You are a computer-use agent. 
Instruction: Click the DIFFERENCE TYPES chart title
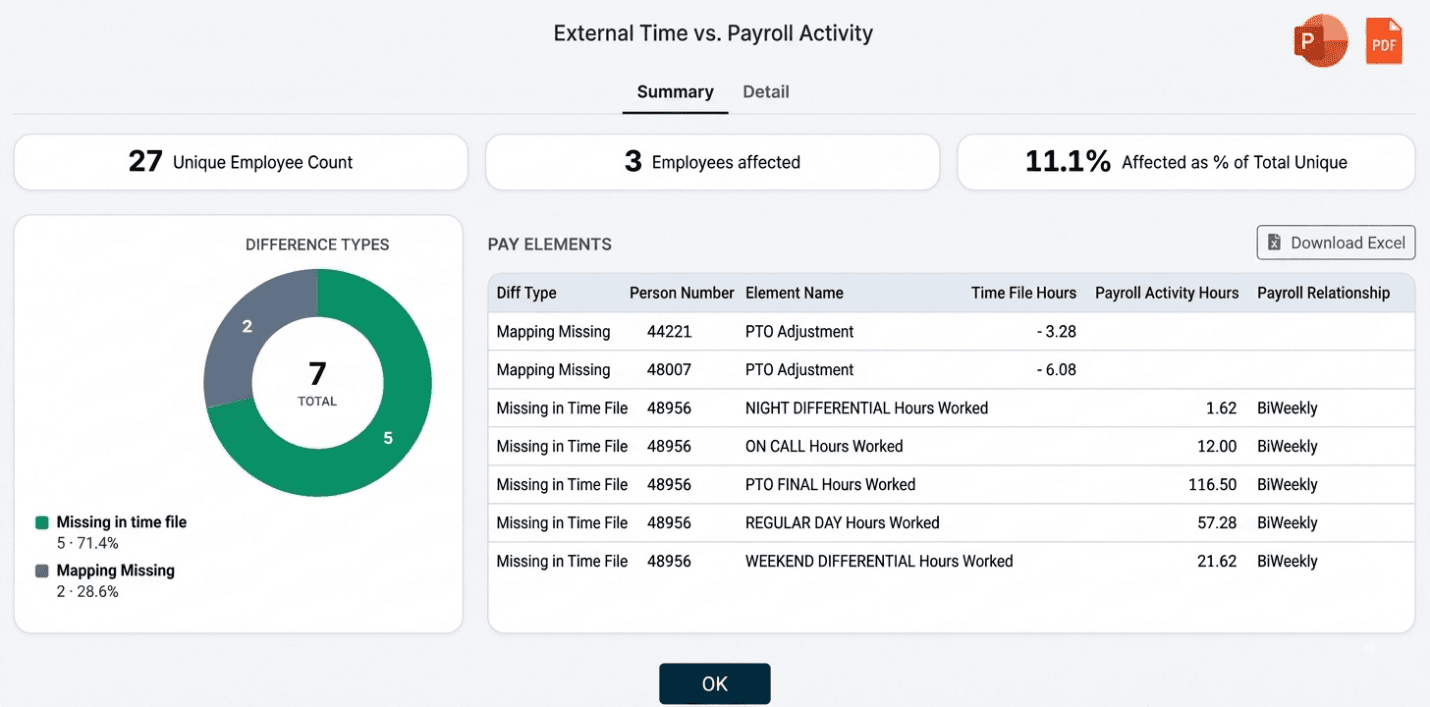coord(317,244)
